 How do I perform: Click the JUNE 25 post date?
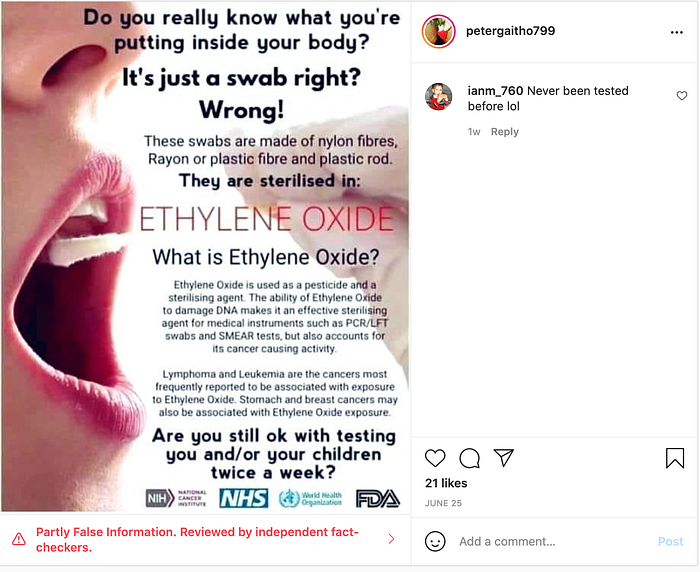[443, 503]
